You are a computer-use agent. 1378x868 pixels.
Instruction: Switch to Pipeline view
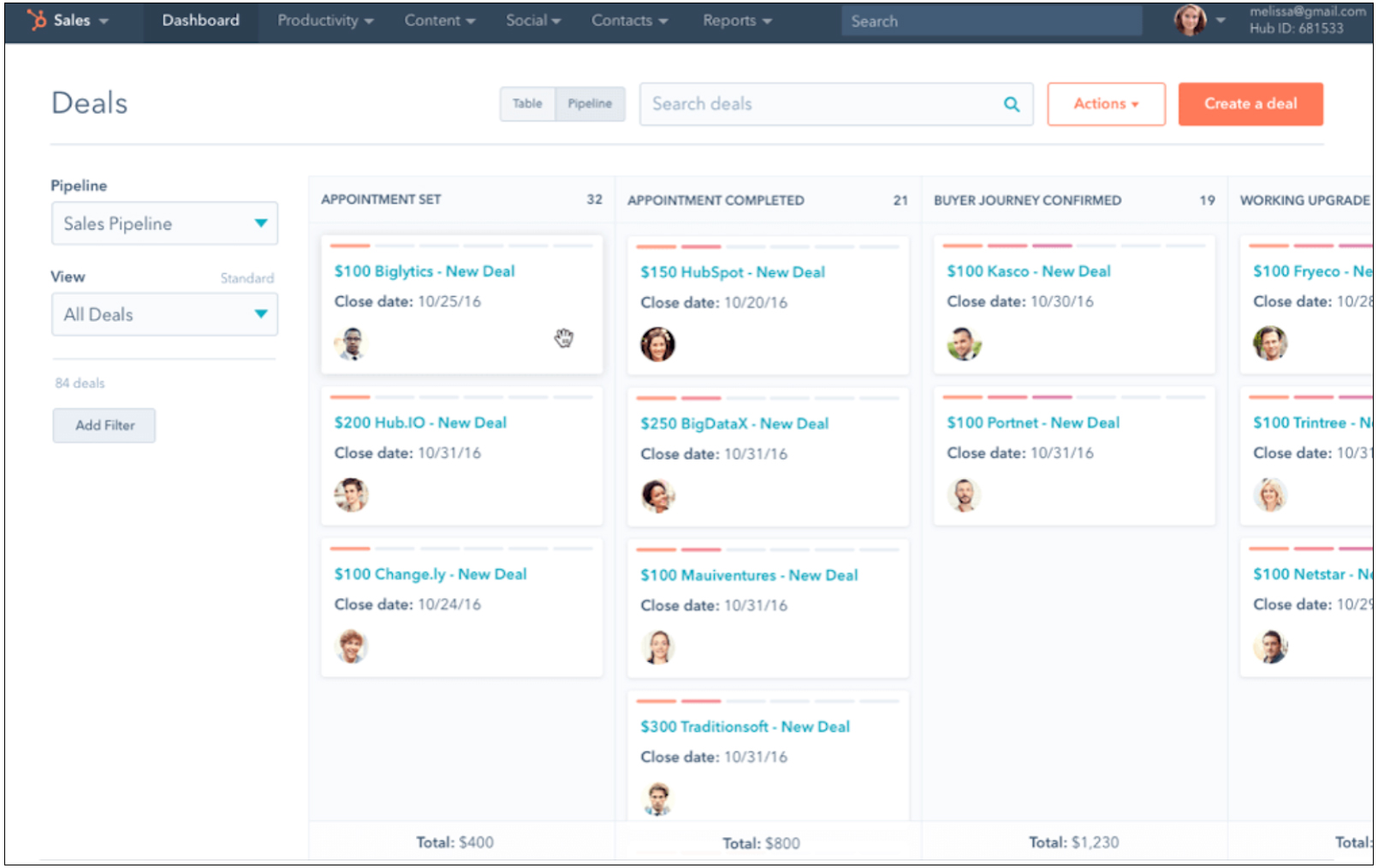click(590, 104)
